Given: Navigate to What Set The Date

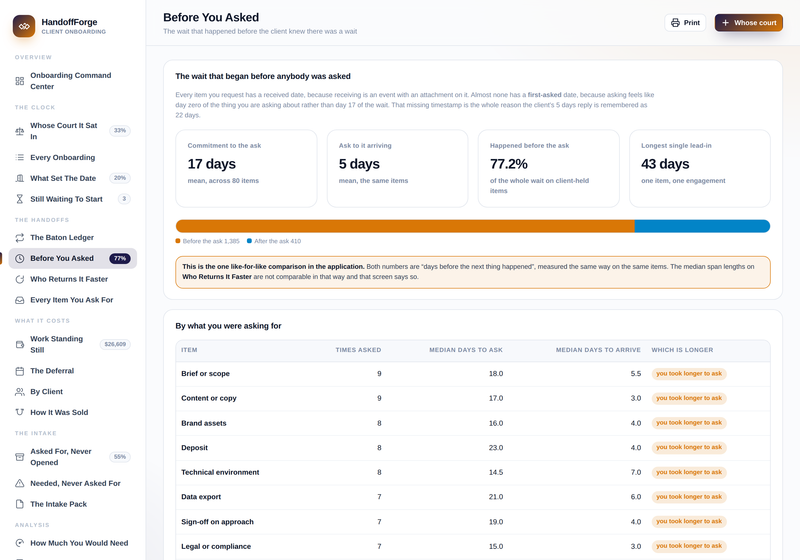Looking at the screenshot, I should click(72, 179).
